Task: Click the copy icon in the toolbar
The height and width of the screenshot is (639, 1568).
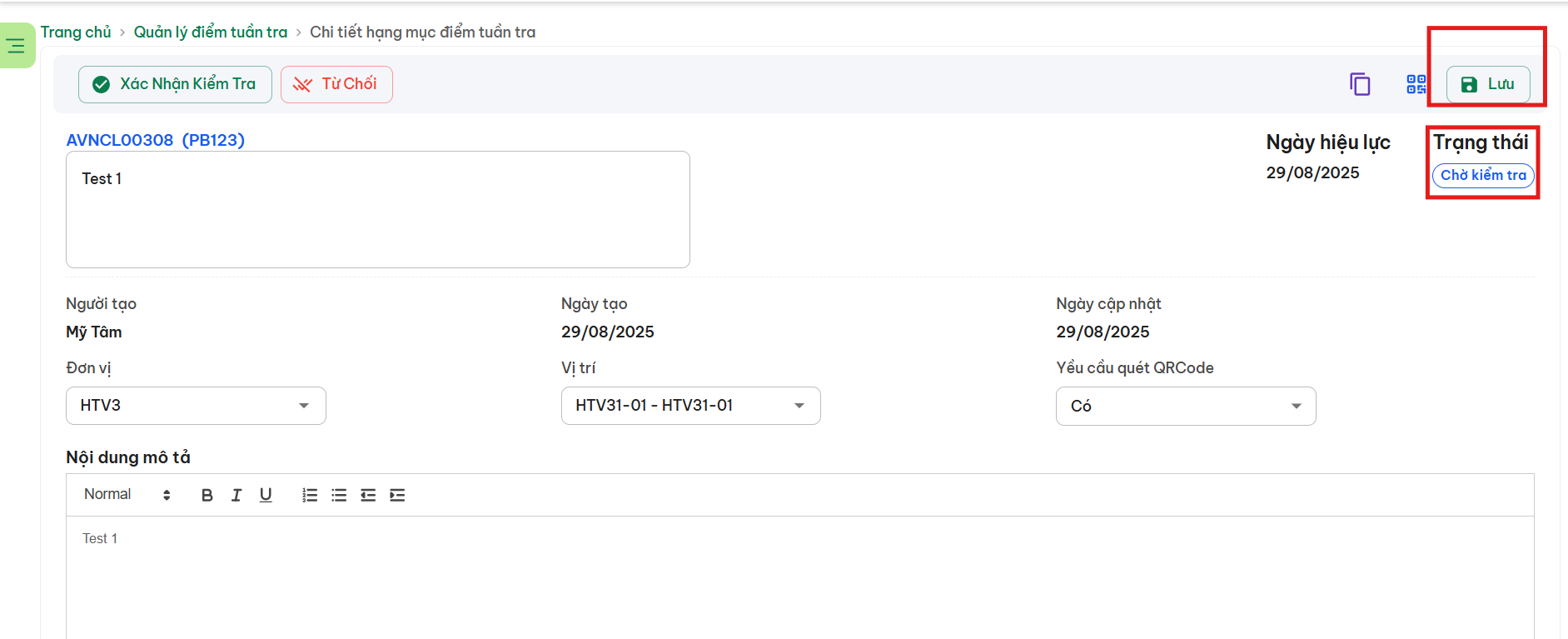Action: tap(1360, 84)
